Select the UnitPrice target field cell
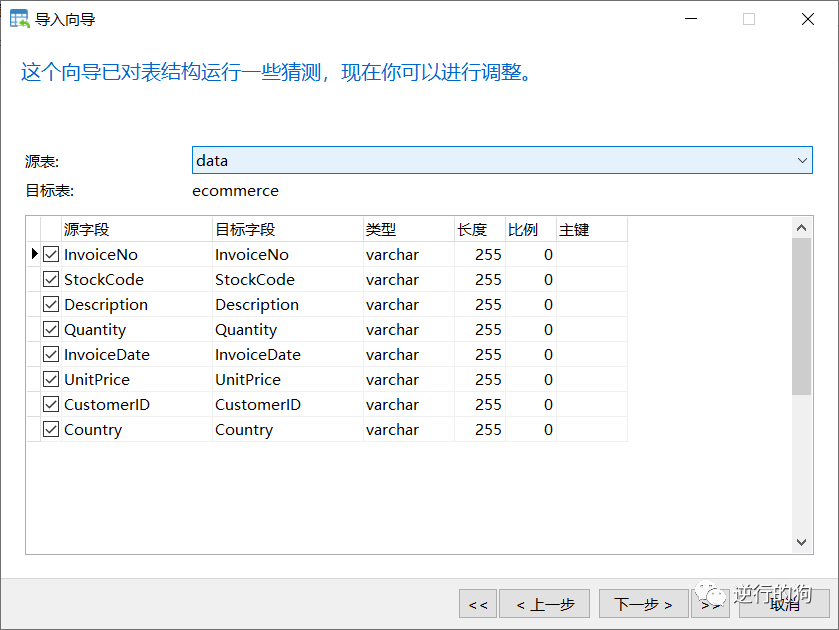The image size is (839, 630). 288,379
